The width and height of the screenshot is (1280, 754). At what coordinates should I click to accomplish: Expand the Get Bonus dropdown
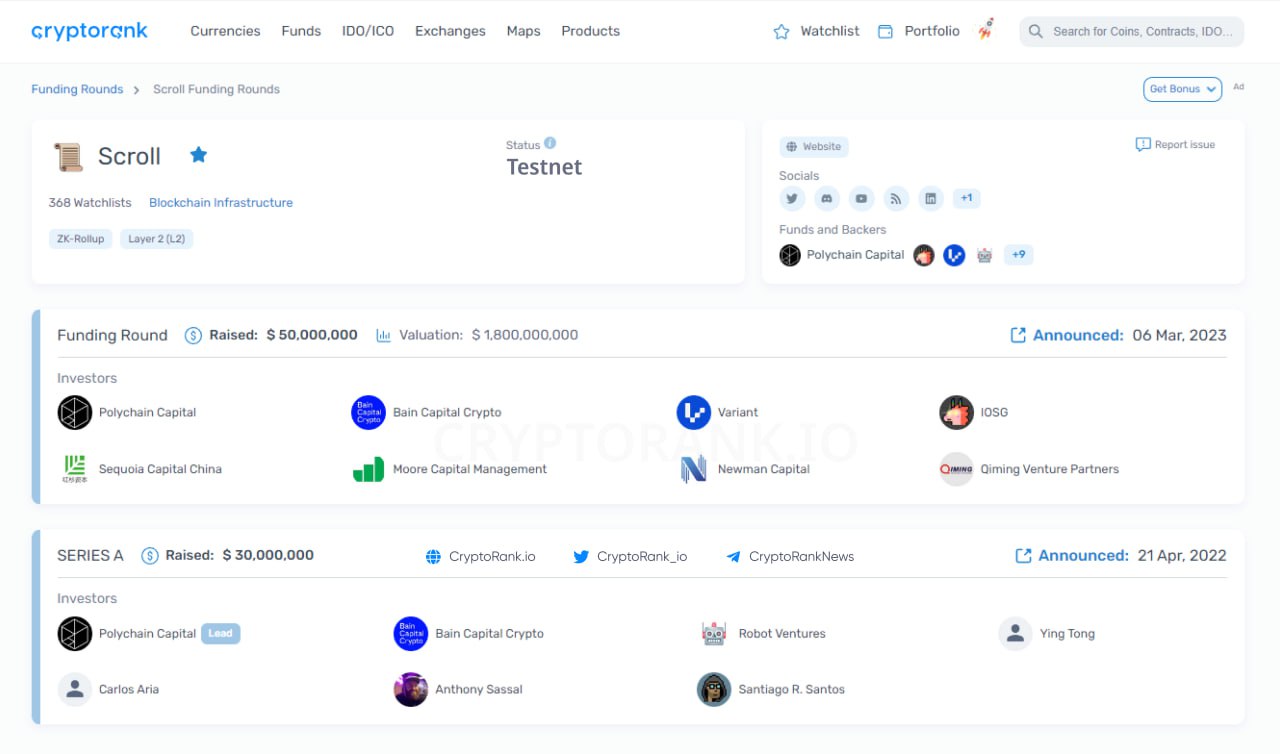pos(1182,89)
